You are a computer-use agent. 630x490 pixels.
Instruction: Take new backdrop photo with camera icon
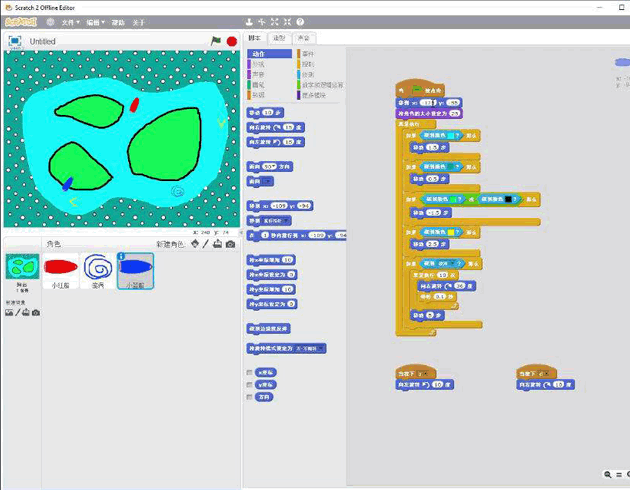click(x=36, y=312)
